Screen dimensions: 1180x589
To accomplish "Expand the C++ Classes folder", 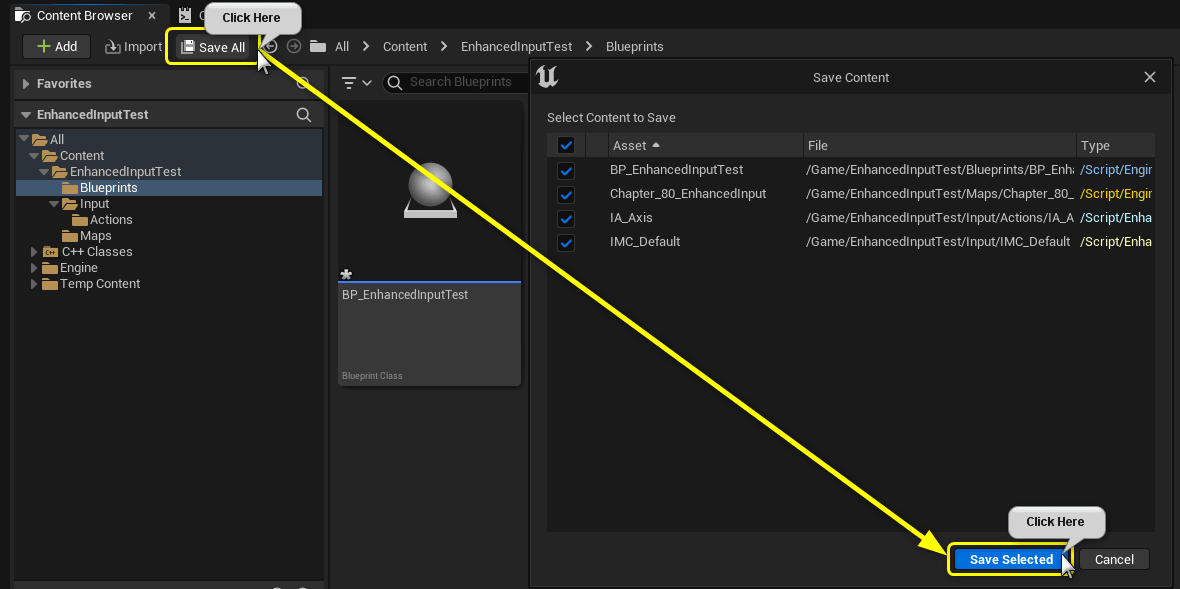I will 34,251.
